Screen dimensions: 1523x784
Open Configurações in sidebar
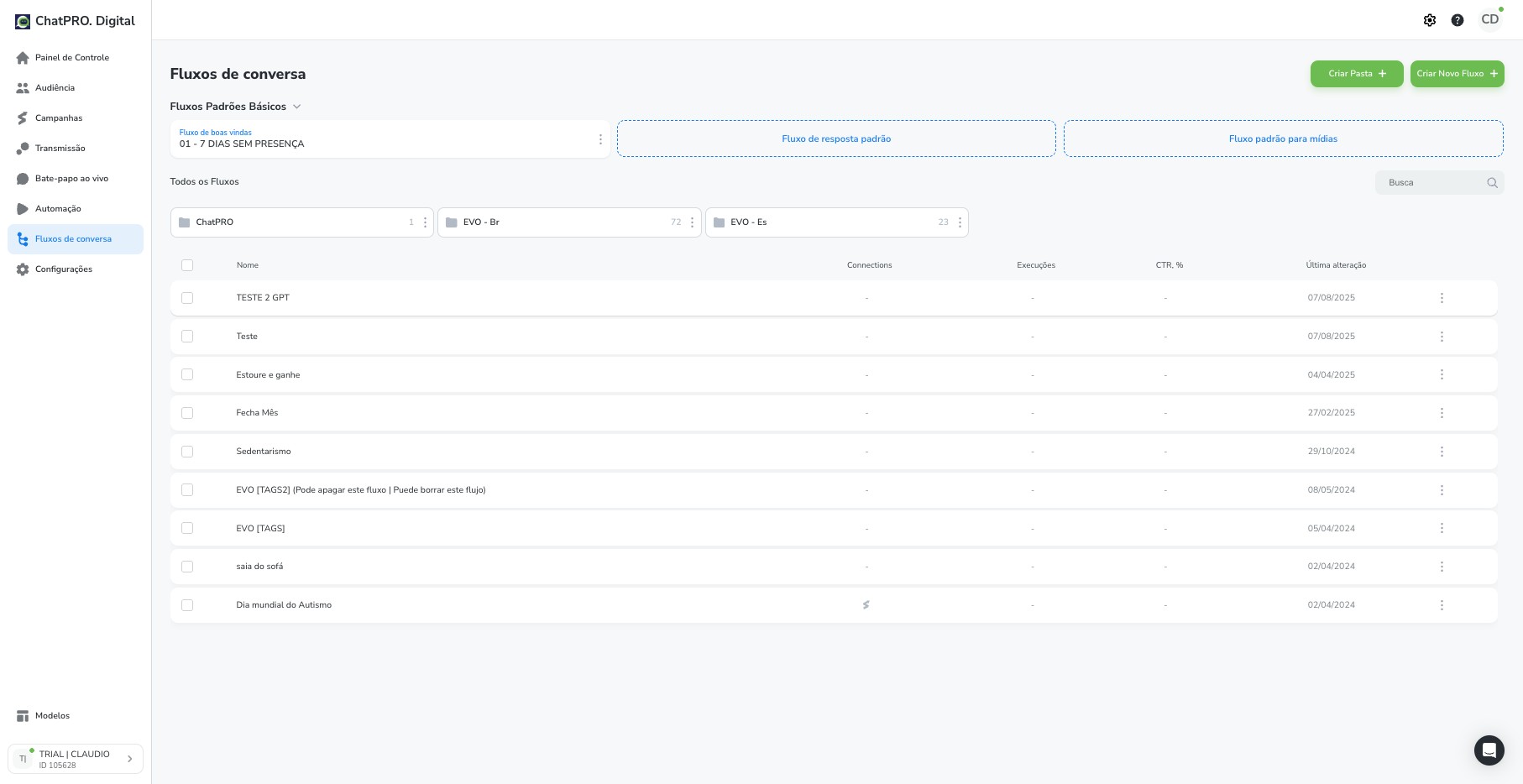[76, 269]
